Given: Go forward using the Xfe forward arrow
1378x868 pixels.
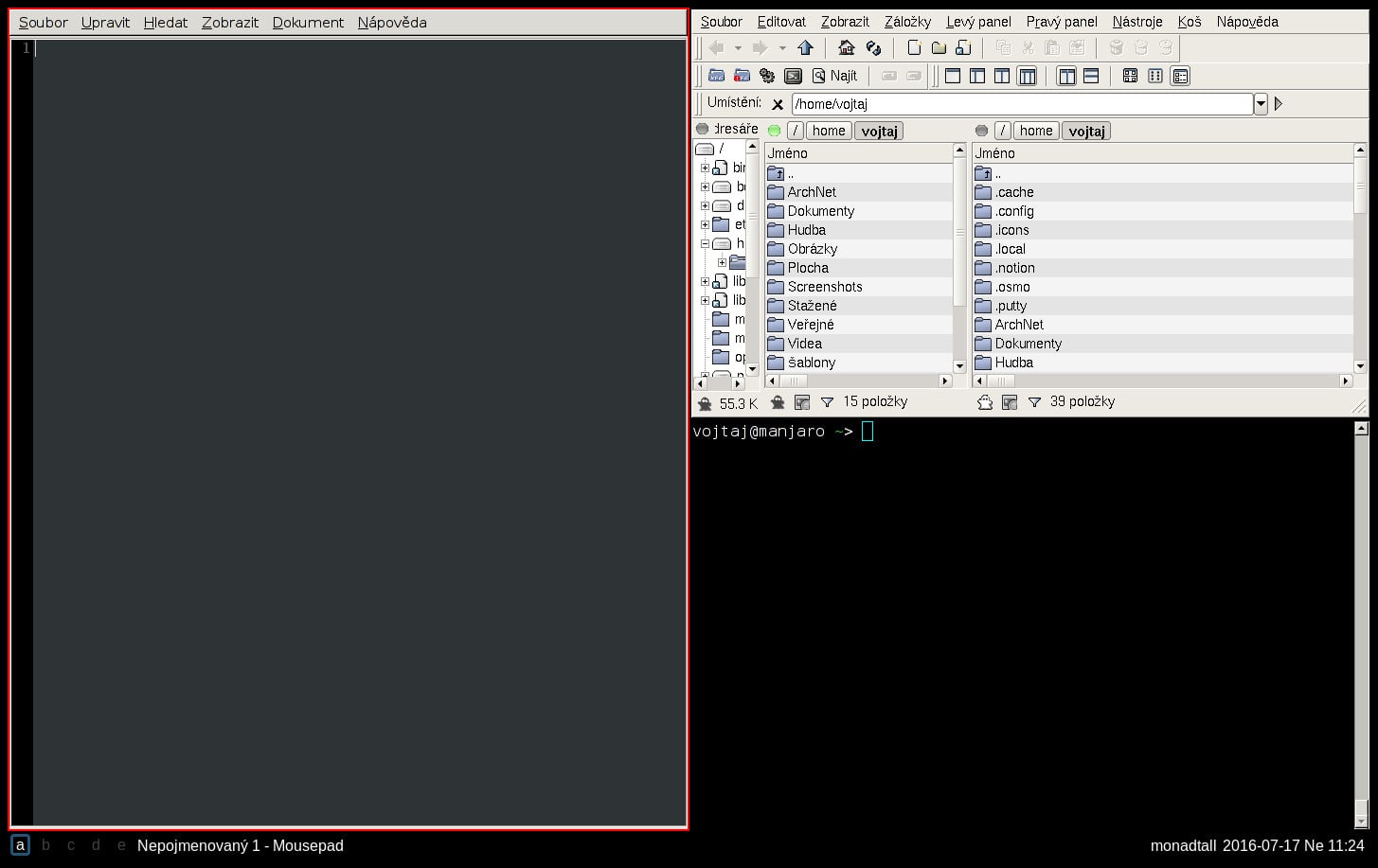Looking at the screenshot, I should 760,48.
